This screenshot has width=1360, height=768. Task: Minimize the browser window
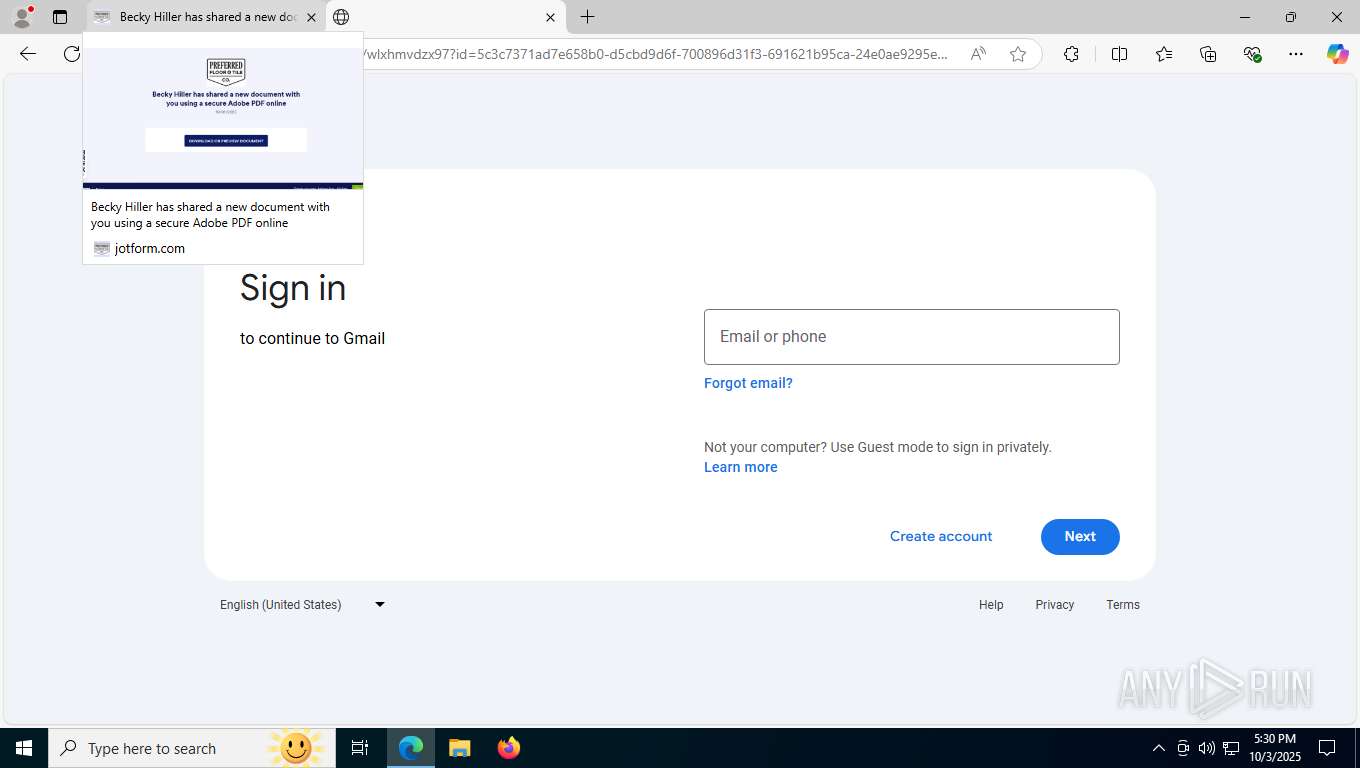click(x=1245, y=17)
